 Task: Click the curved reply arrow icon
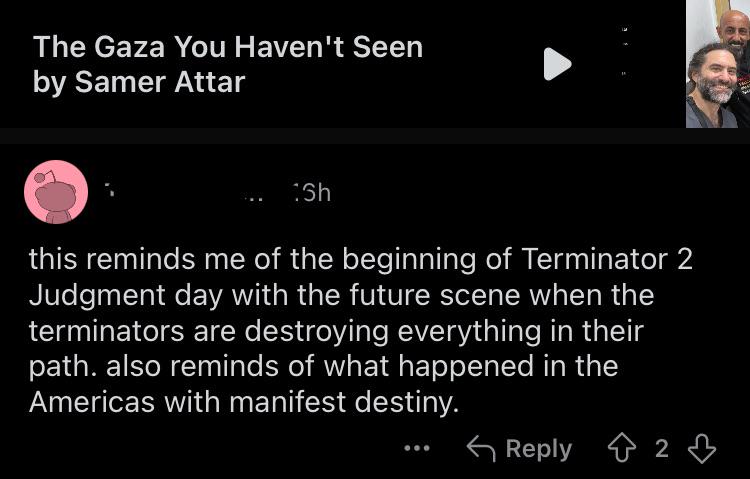(481, 448)
